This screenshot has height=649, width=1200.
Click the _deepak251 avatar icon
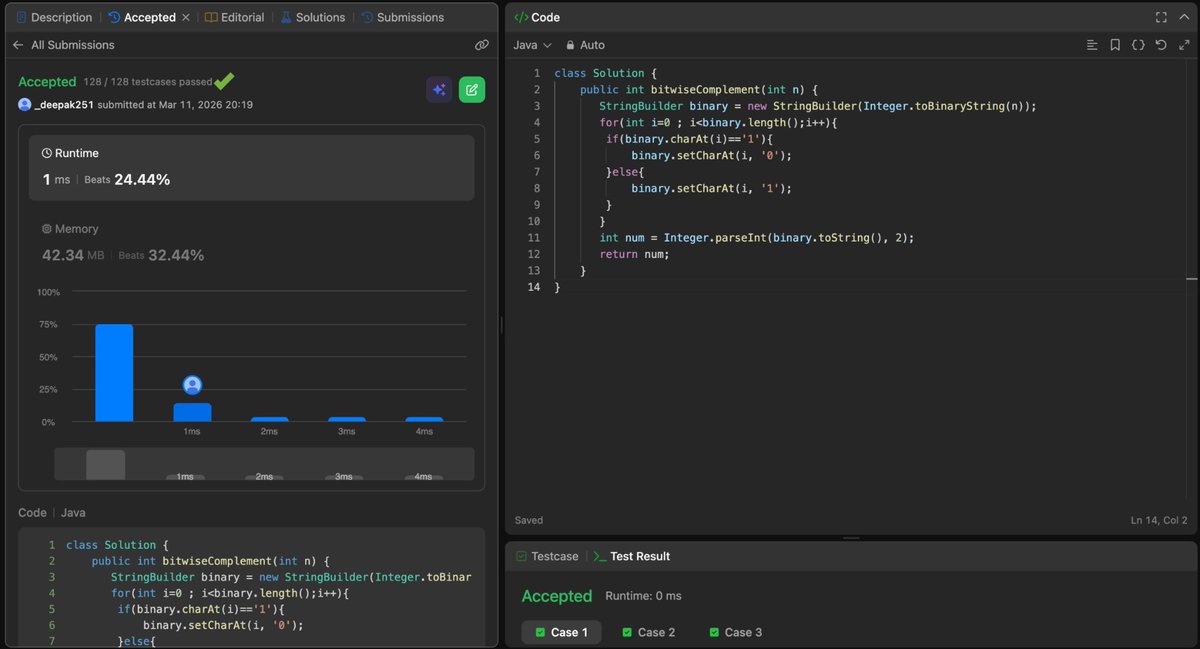[24, 105]
